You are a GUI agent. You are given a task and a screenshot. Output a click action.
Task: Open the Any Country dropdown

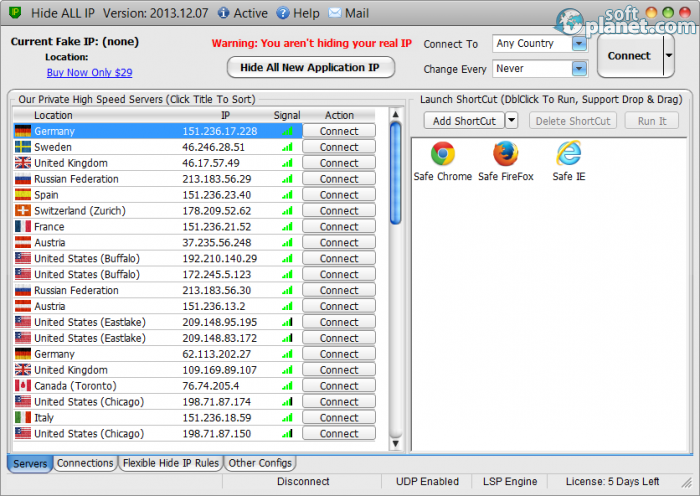pyautogui.click(x=579, y=44)
